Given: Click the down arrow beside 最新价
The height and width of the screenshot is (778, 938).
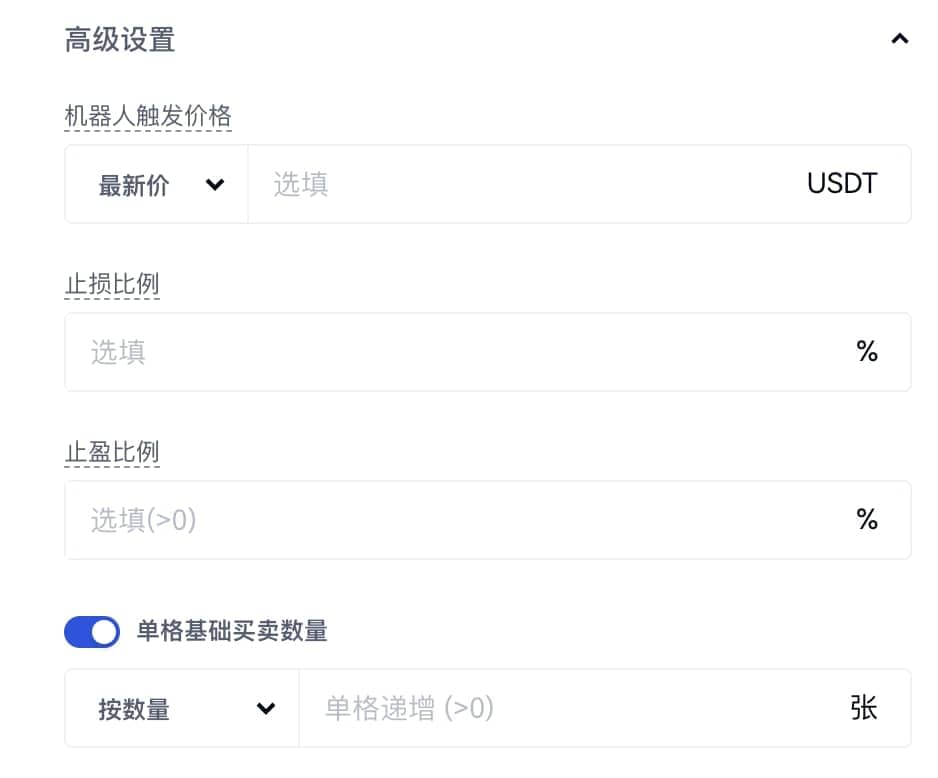Looking at the screenshot, I should pos(214,185).
